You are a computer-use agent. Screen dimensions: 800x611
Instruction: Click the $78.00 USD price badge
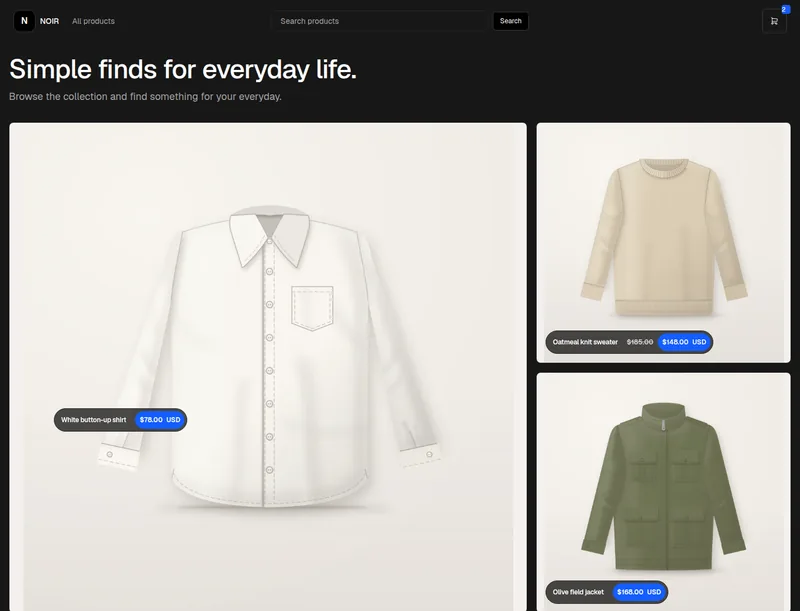(x=160, y=420)
